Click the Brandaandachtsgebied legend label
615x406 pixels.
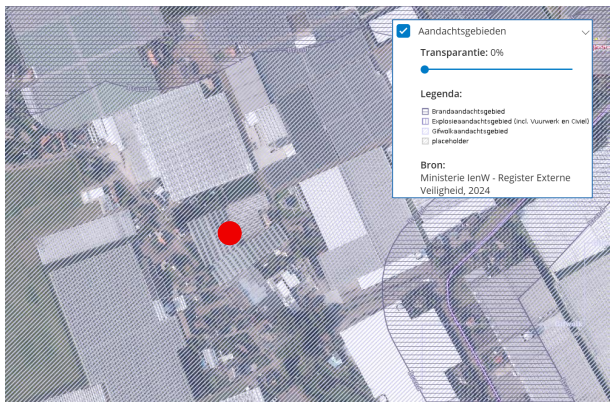[468, 111]
